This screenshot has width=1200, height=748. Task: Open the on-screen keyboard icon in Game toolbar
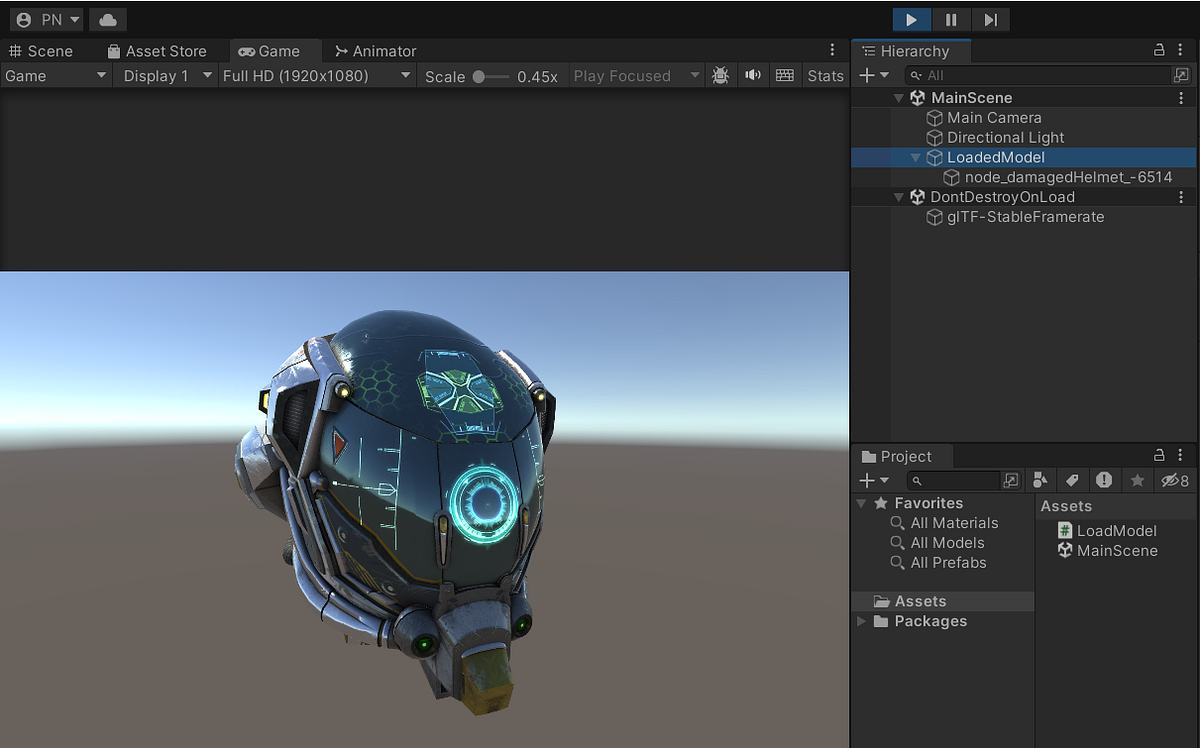tap(785, 75)
